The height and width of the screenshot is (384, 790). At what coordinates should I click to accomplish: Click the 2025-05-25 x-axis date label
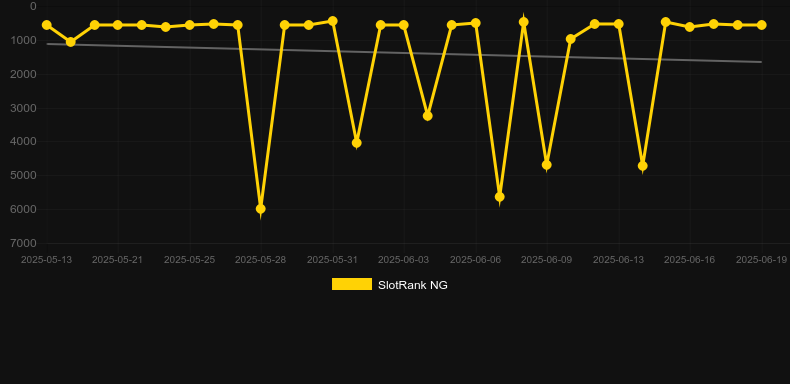point(189,260)
